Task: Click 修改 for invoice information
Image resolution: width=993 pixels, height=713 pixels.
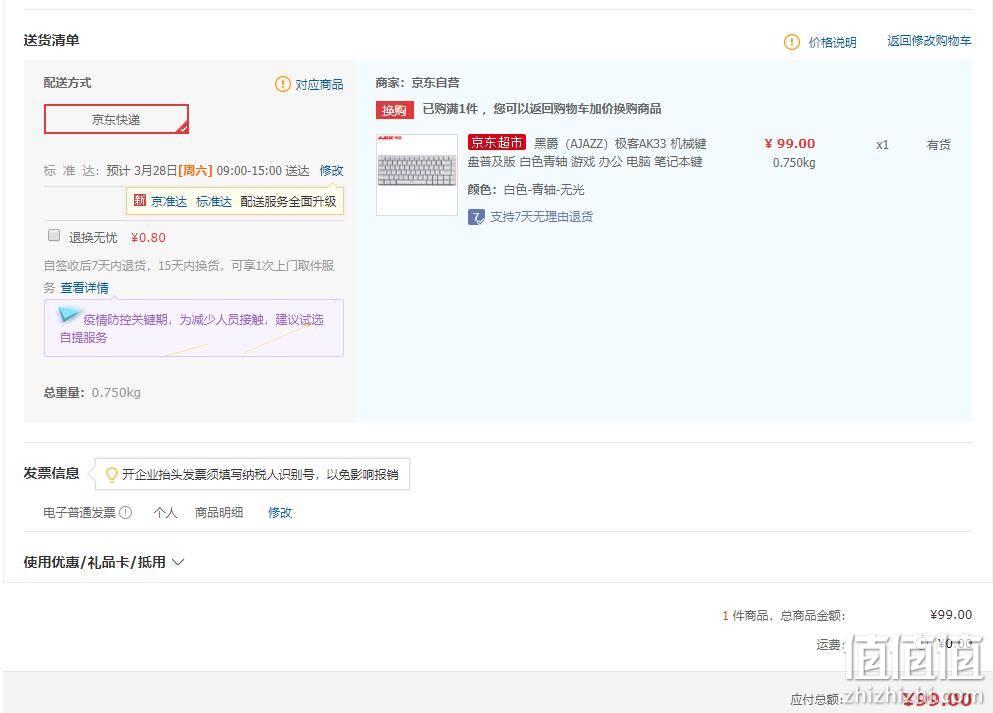Action: [x=280, y=512]
